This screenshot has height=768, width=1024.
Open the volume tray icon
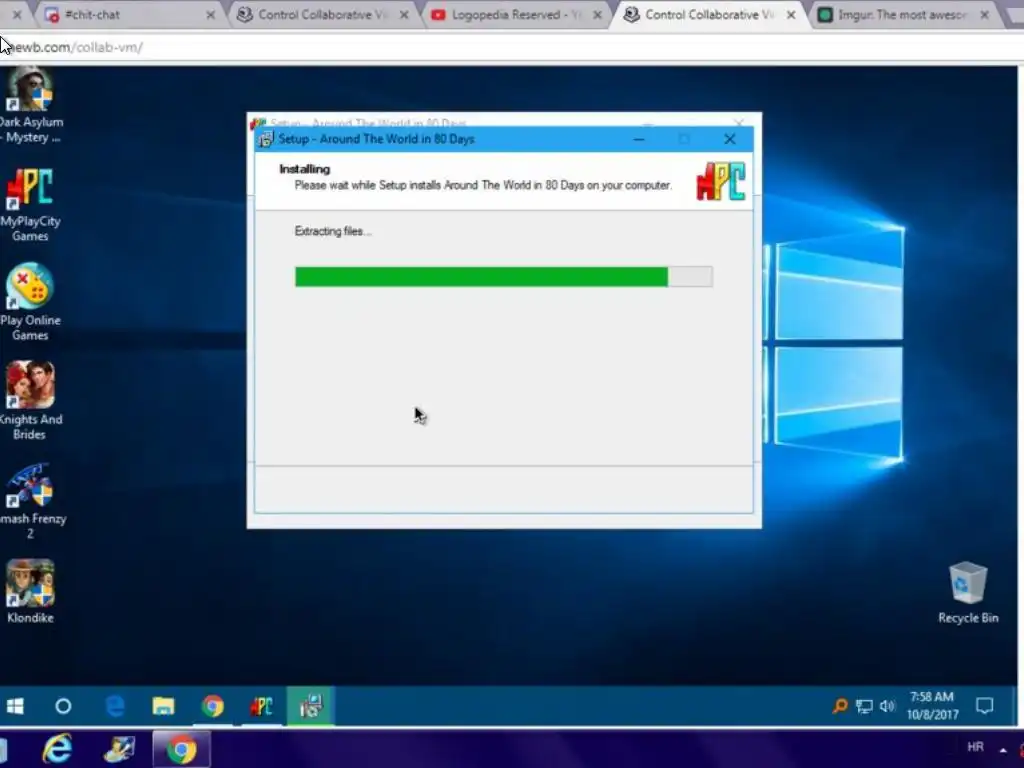pos(887,706)
